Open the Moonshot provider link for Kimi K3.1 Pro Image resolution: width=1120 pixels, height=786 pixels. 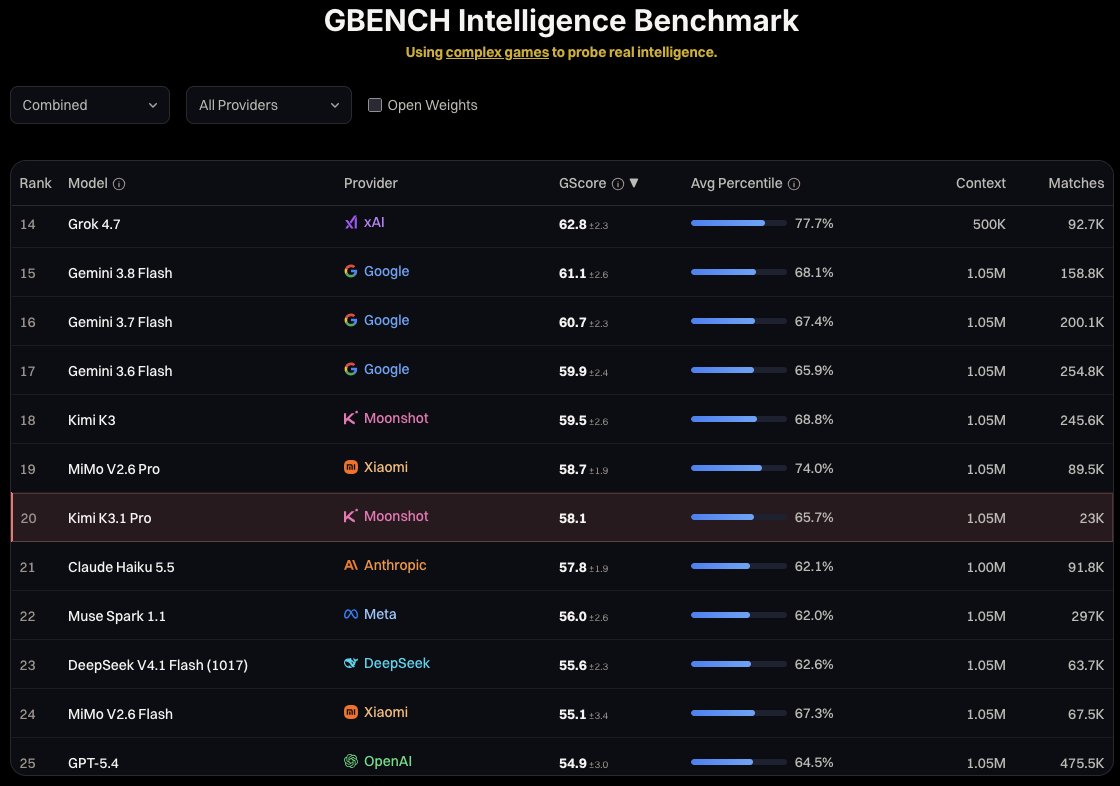(x=396, y=516)
